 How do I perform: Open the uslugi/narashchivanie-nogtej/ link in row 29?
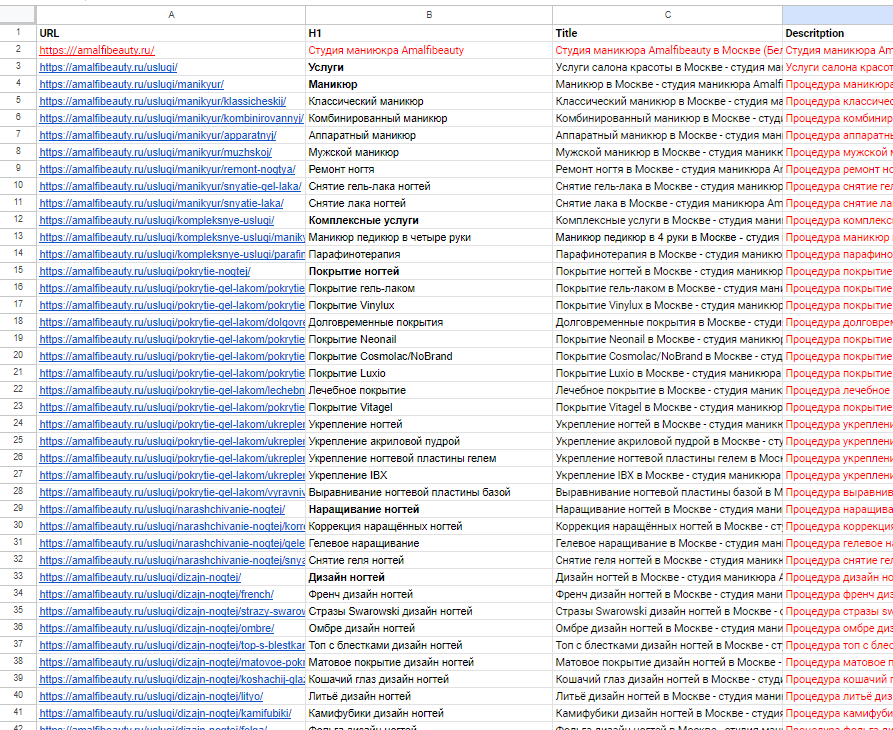162,510
